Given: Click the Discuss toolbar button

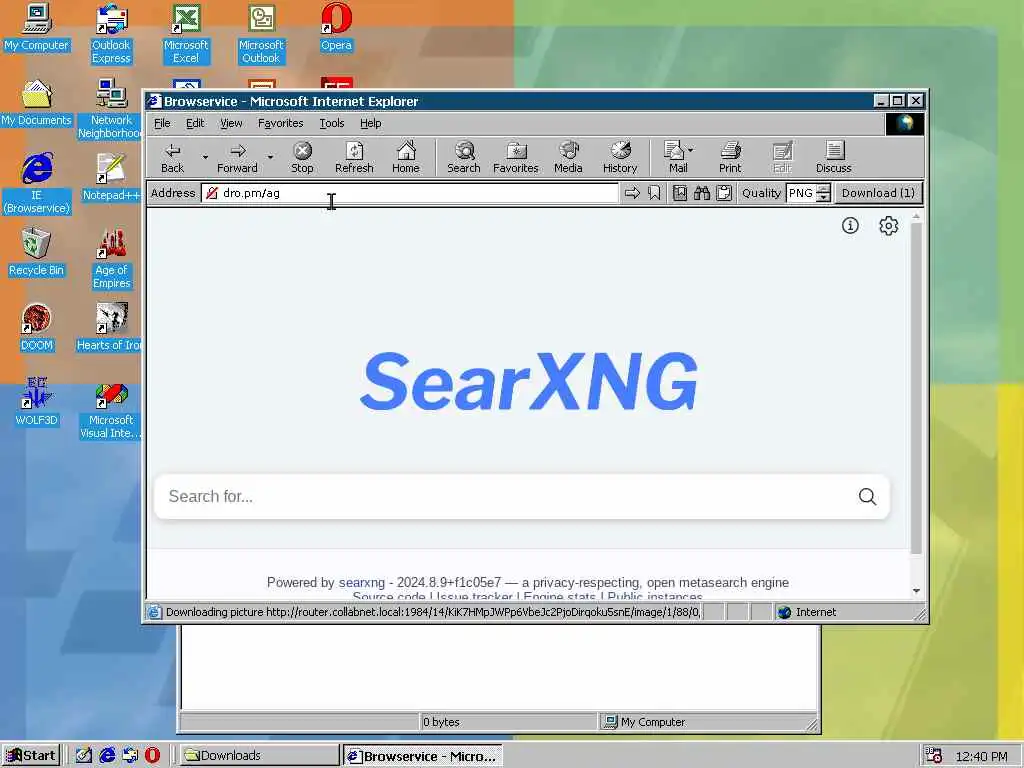Looking at the screenshot, I should [834, 158].
